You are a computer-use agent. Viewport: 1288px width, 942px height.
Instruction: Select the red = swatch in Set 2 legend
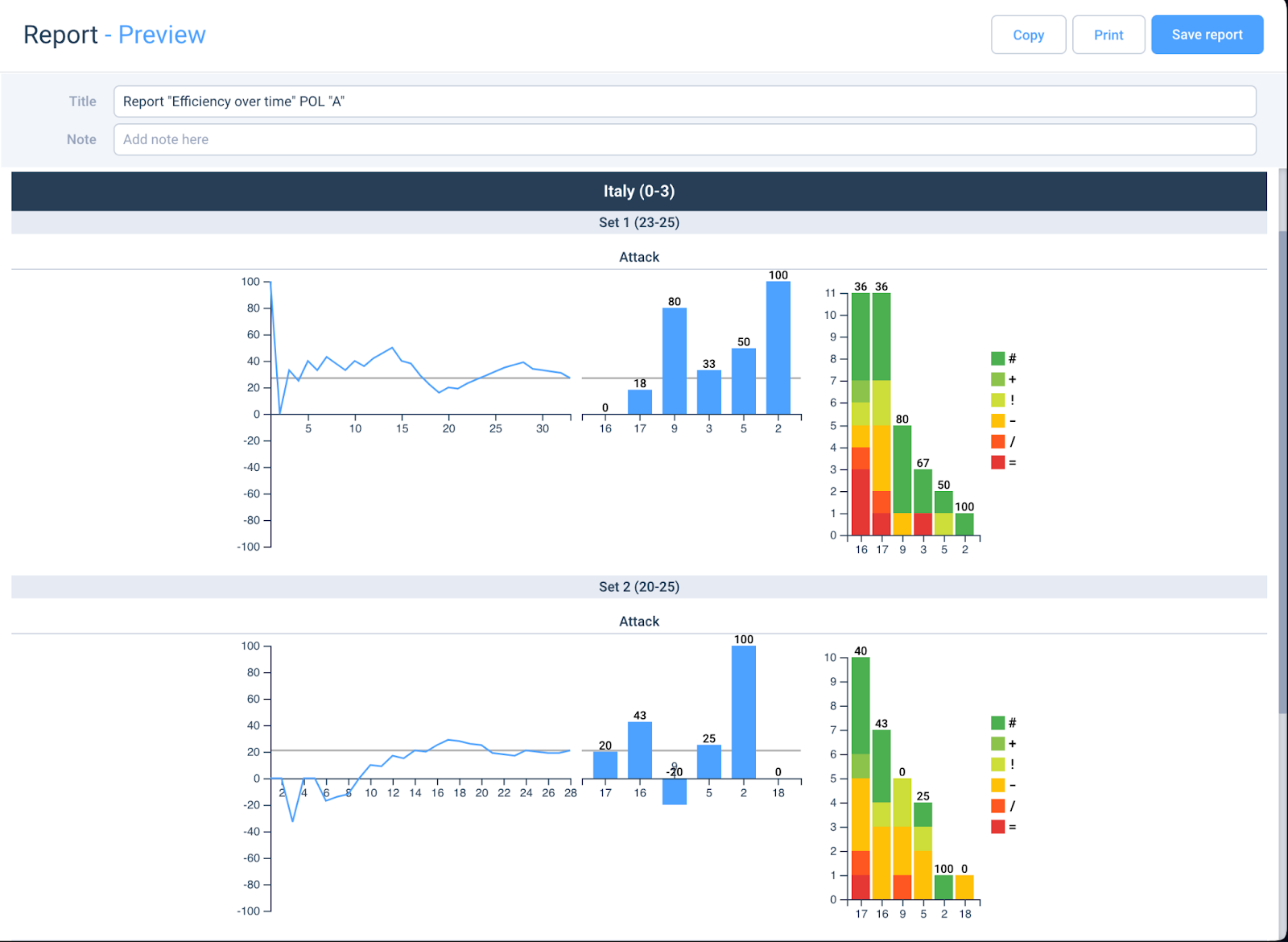click(997, 827)
